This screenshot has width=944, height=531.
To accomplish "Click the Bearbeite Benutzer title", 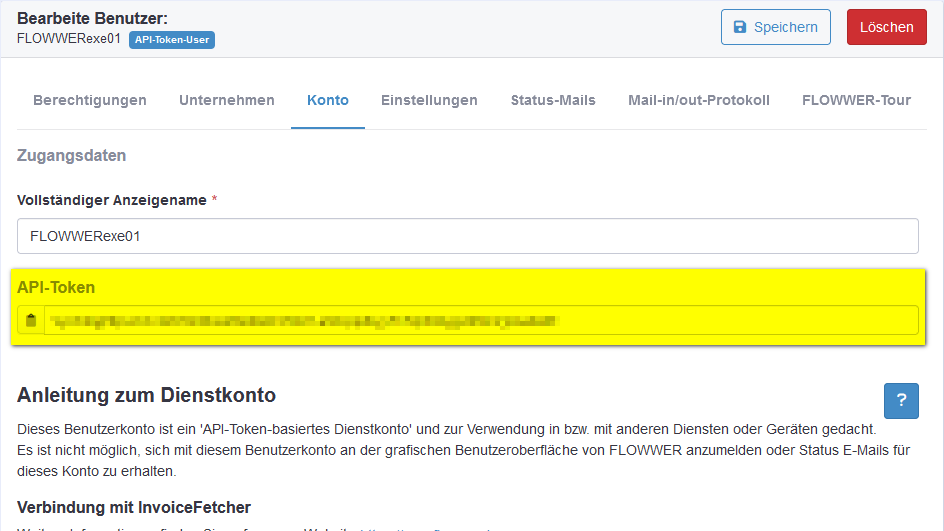I will coord(92,18).
